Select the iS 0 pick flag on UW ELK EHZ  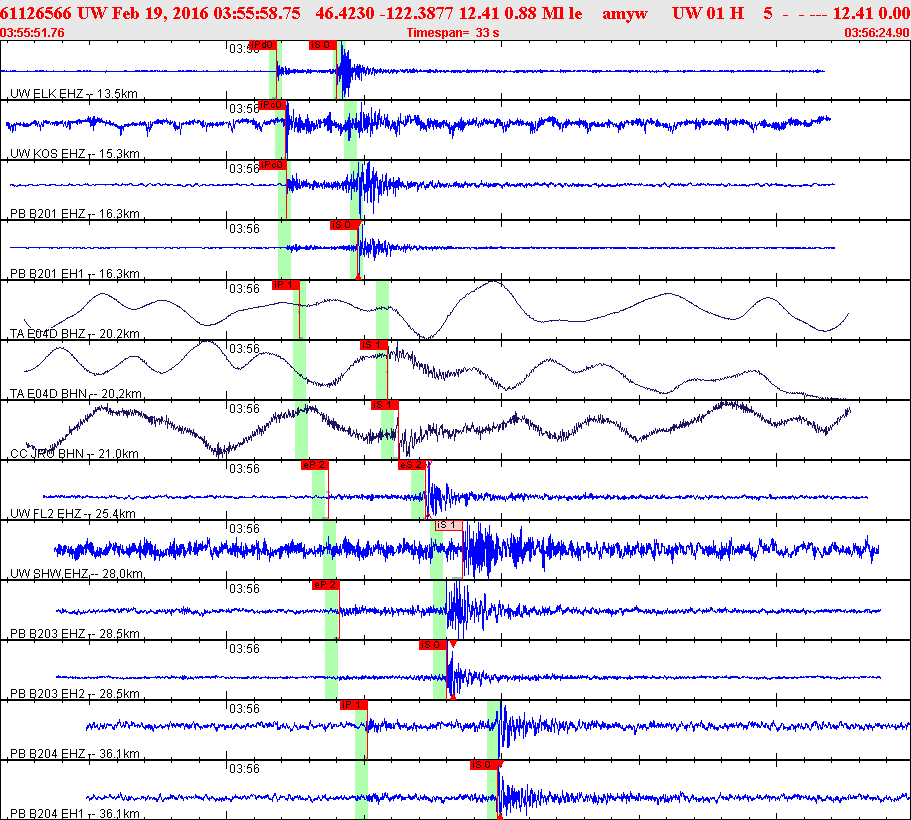tap(321, 45)
